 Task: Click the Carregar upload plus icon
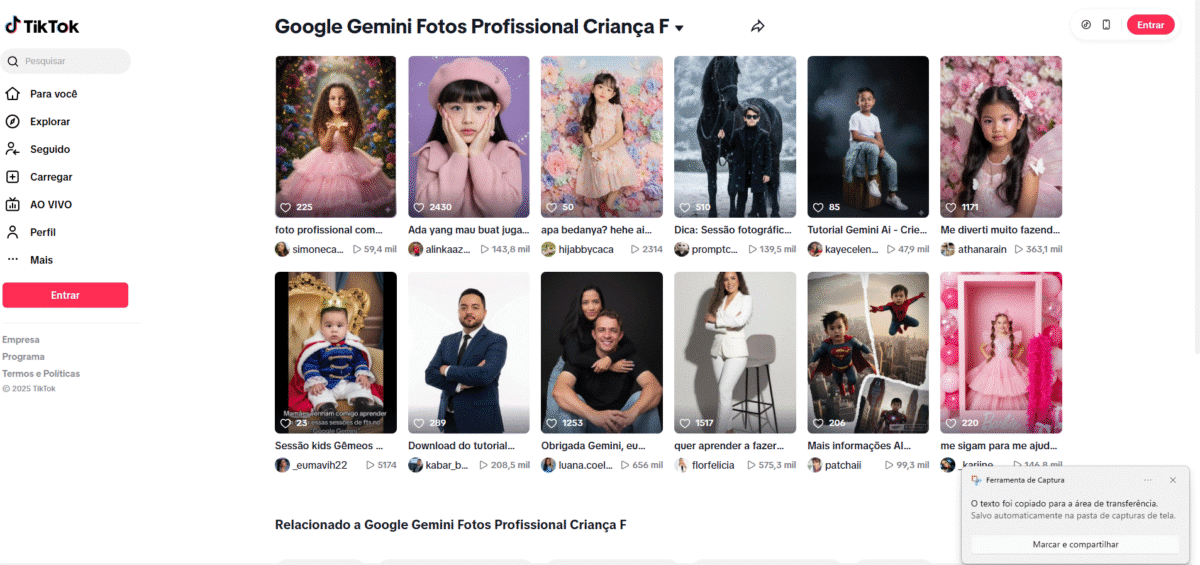point(12,177)
